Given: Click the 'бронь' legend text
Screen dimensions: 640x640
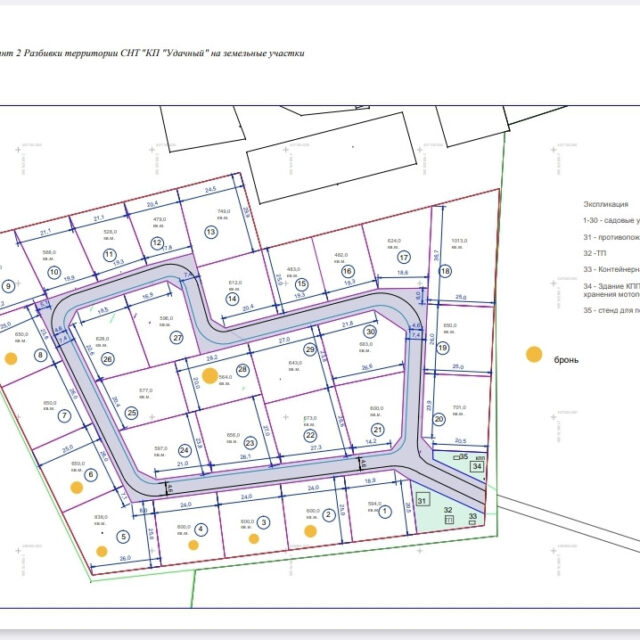Looking at the screenshot, I should (566, 360).
